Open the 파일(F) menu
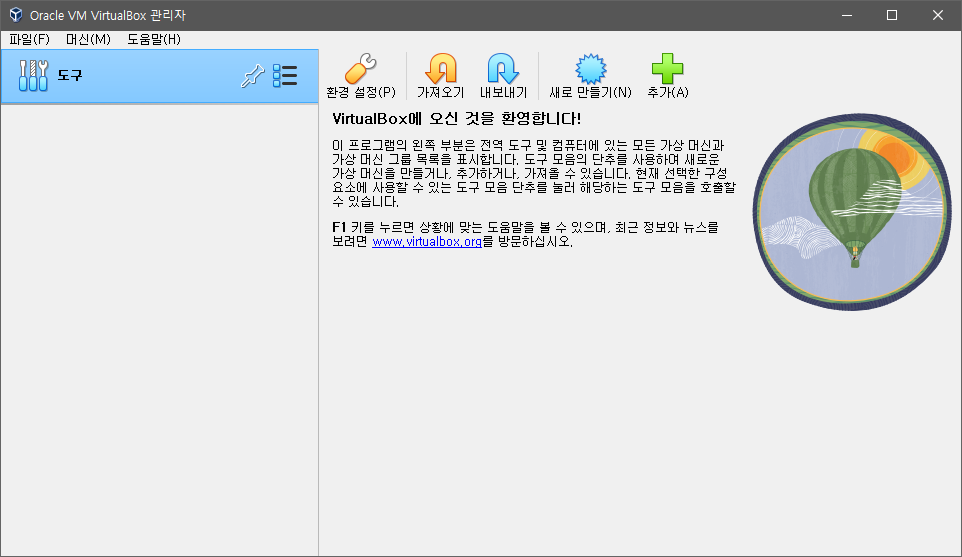 pyautogui.click(x=29, y=39)
